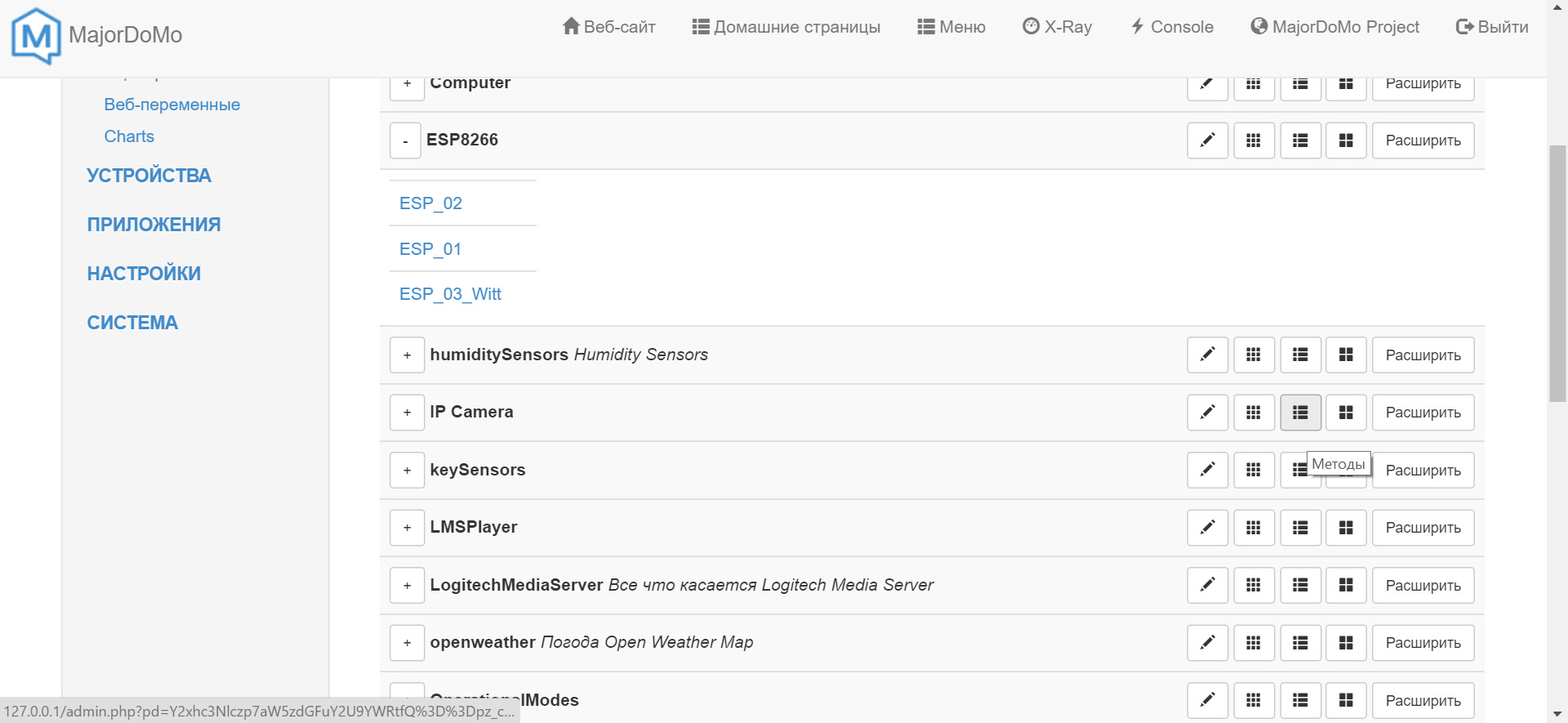The height and width of the screenshot is (723, 1568).
Task: Click the pencil icon for keySensors
Action: (x=1207, y=470)
